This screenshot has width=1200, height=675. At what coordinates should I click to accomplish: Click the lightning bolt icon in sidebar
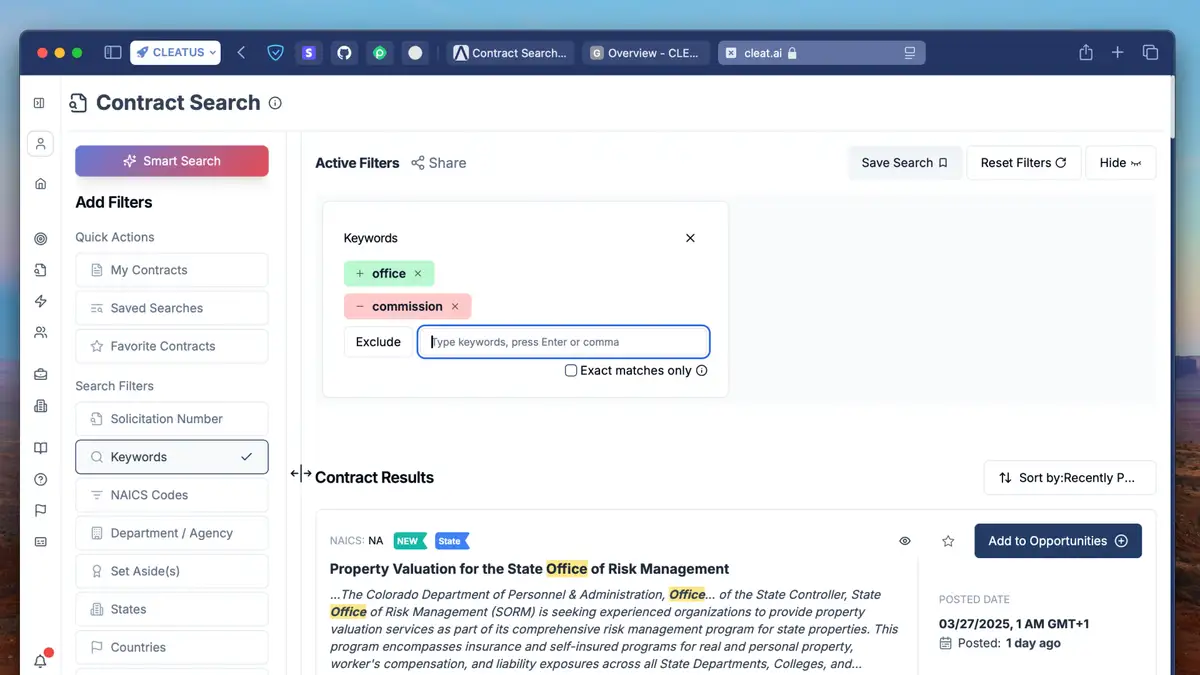point(40,301)
